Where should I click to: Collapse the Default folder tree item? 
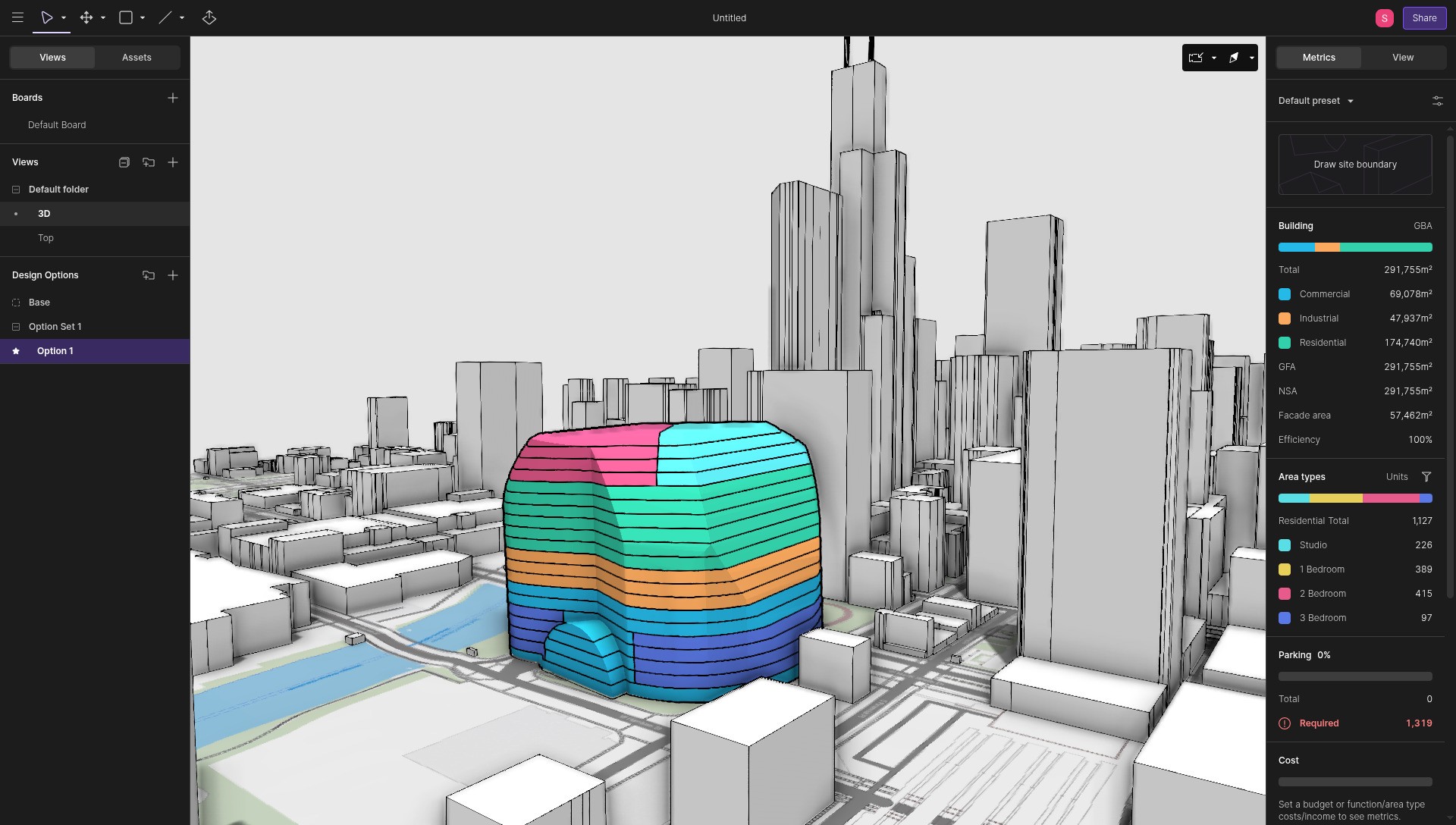coord(15,189)
